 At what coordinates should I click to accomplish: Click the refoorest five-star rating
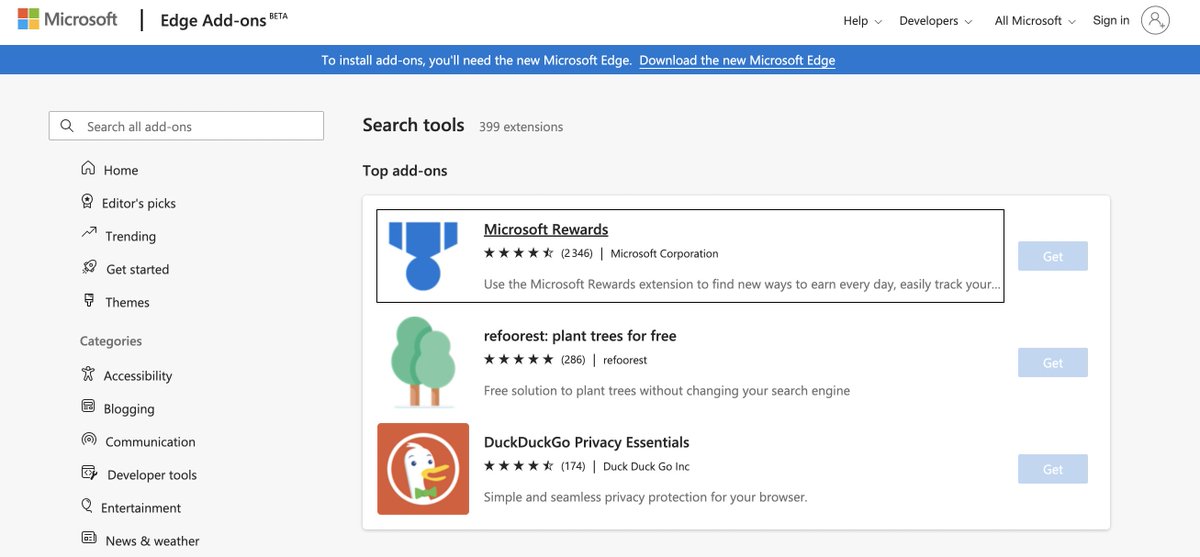tap(519, 359)
